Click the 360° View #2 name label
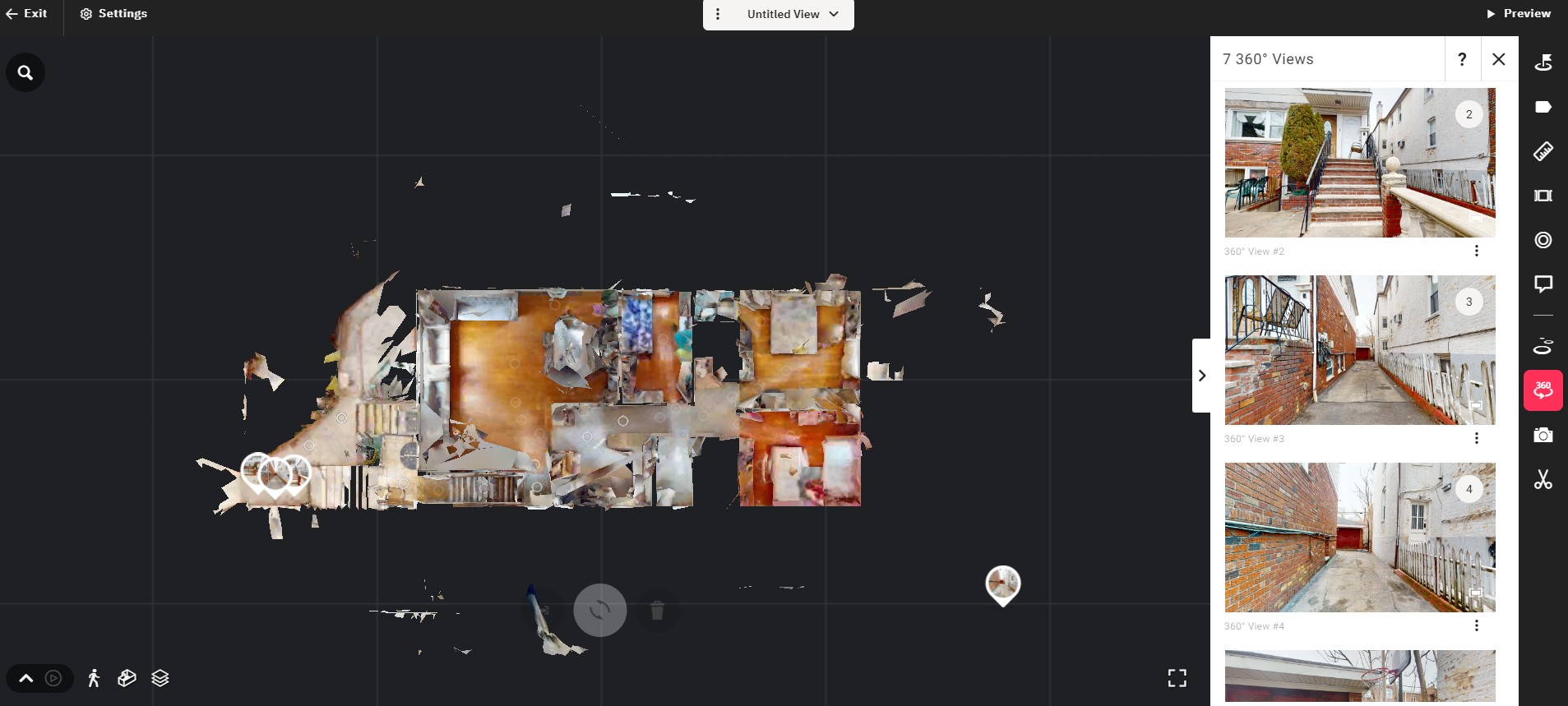1568x706 pixels. [1254, 251]
